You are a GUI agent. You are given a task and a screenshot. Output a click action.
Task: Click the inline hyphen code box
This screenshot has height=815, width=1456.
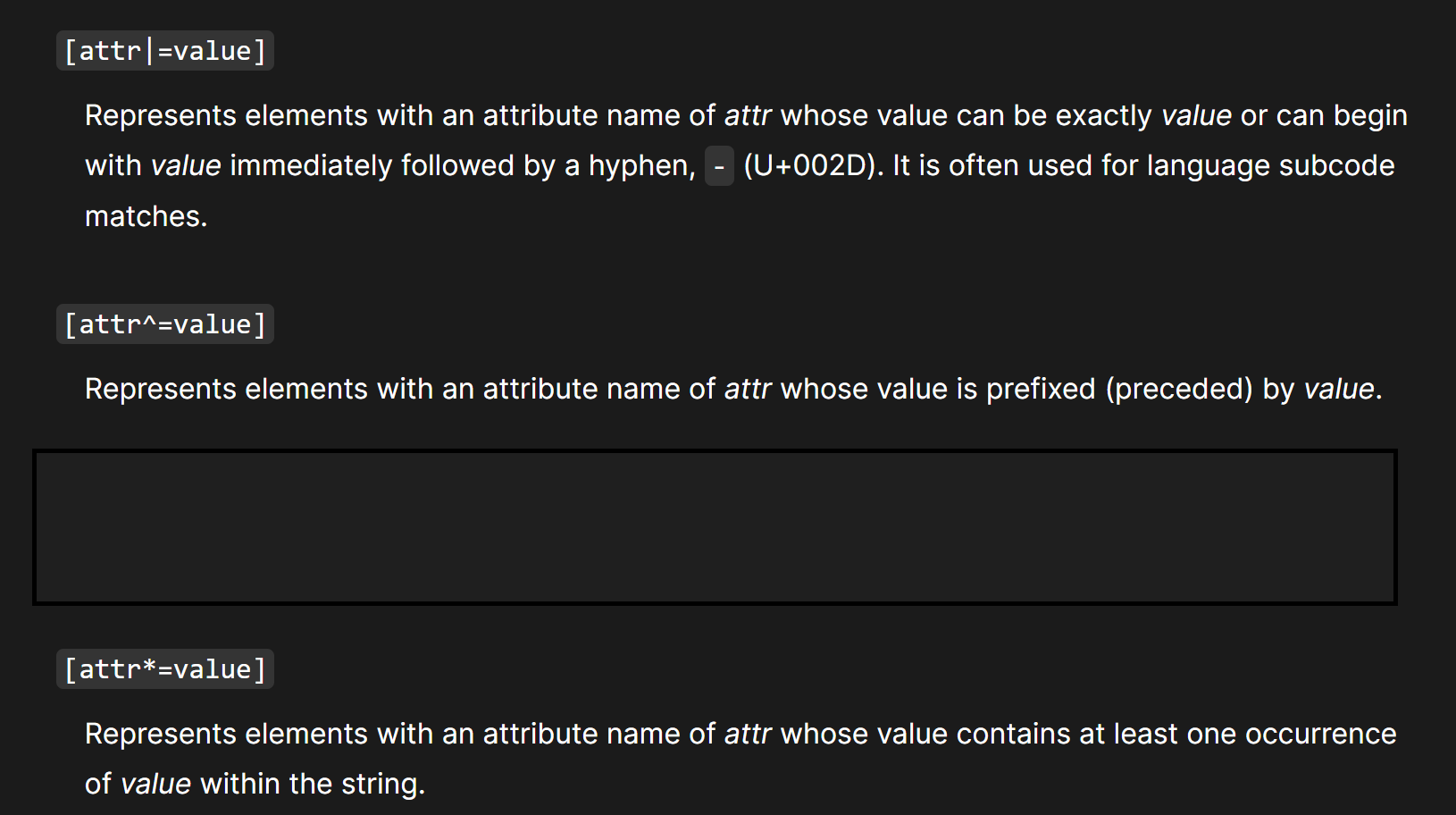[719, 166]
